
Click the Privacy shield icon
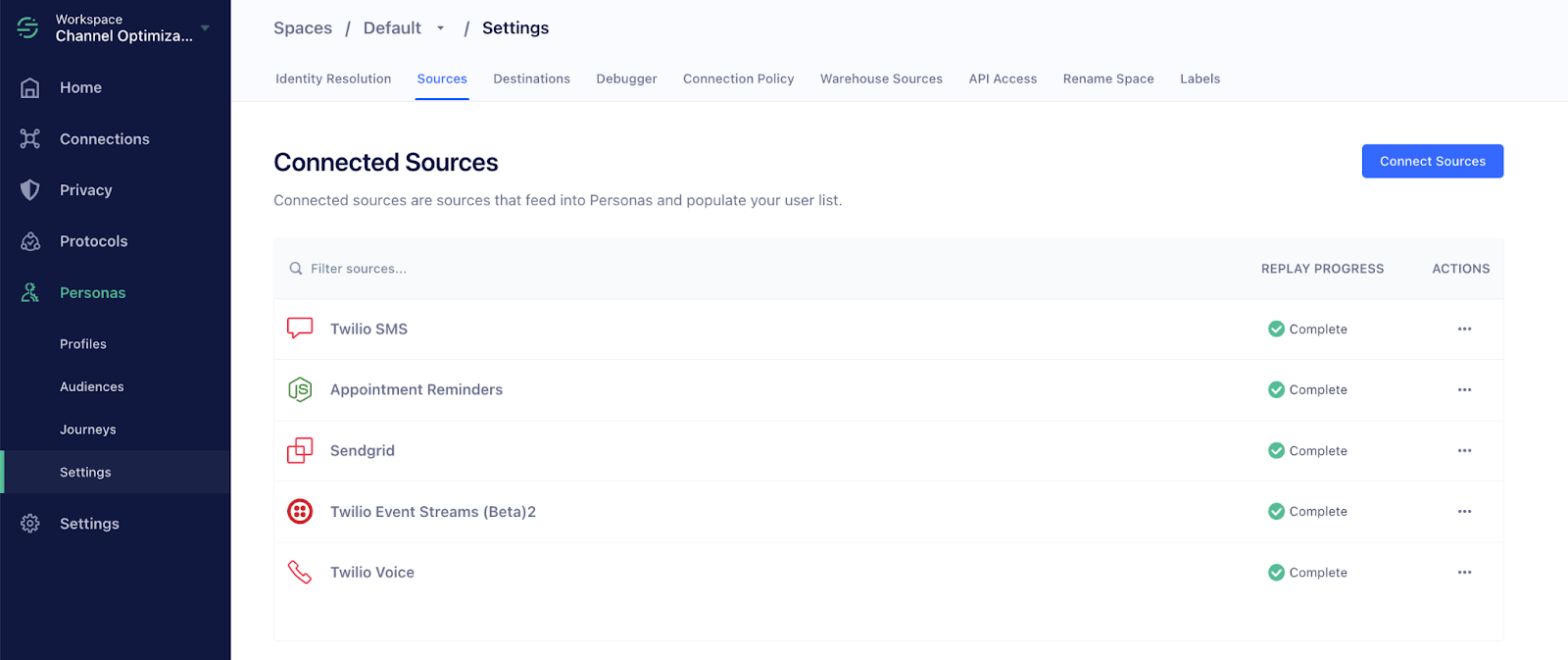(x=30, y=190)
